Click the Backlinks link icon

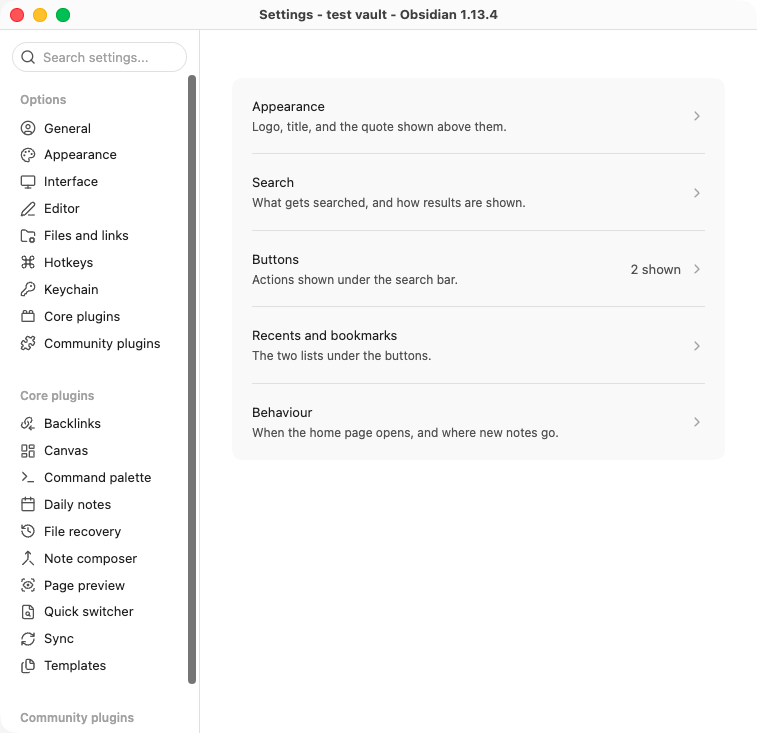[x=28, y=423]
